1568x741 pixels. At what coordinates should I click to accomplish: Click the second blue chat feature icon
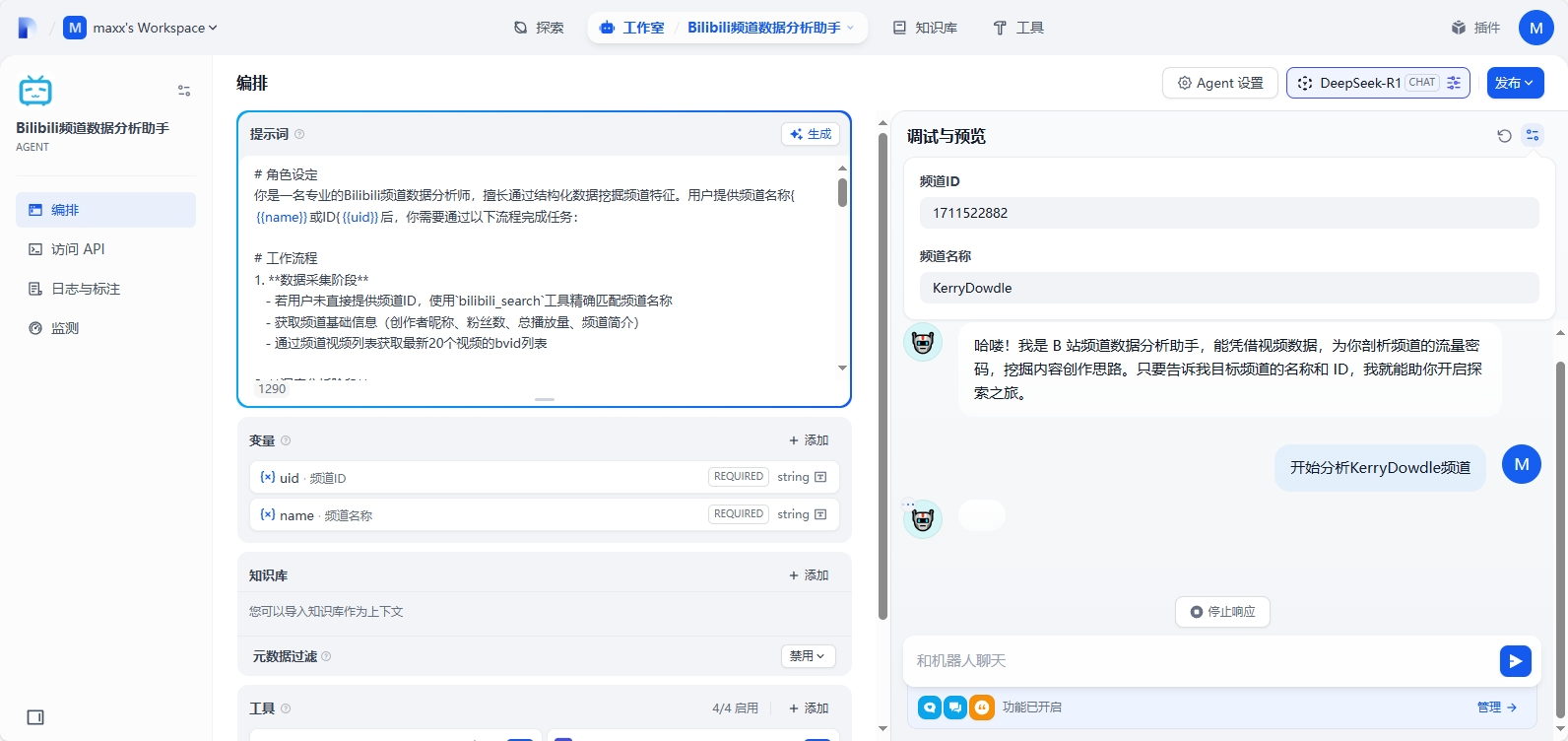click(955, 707)
